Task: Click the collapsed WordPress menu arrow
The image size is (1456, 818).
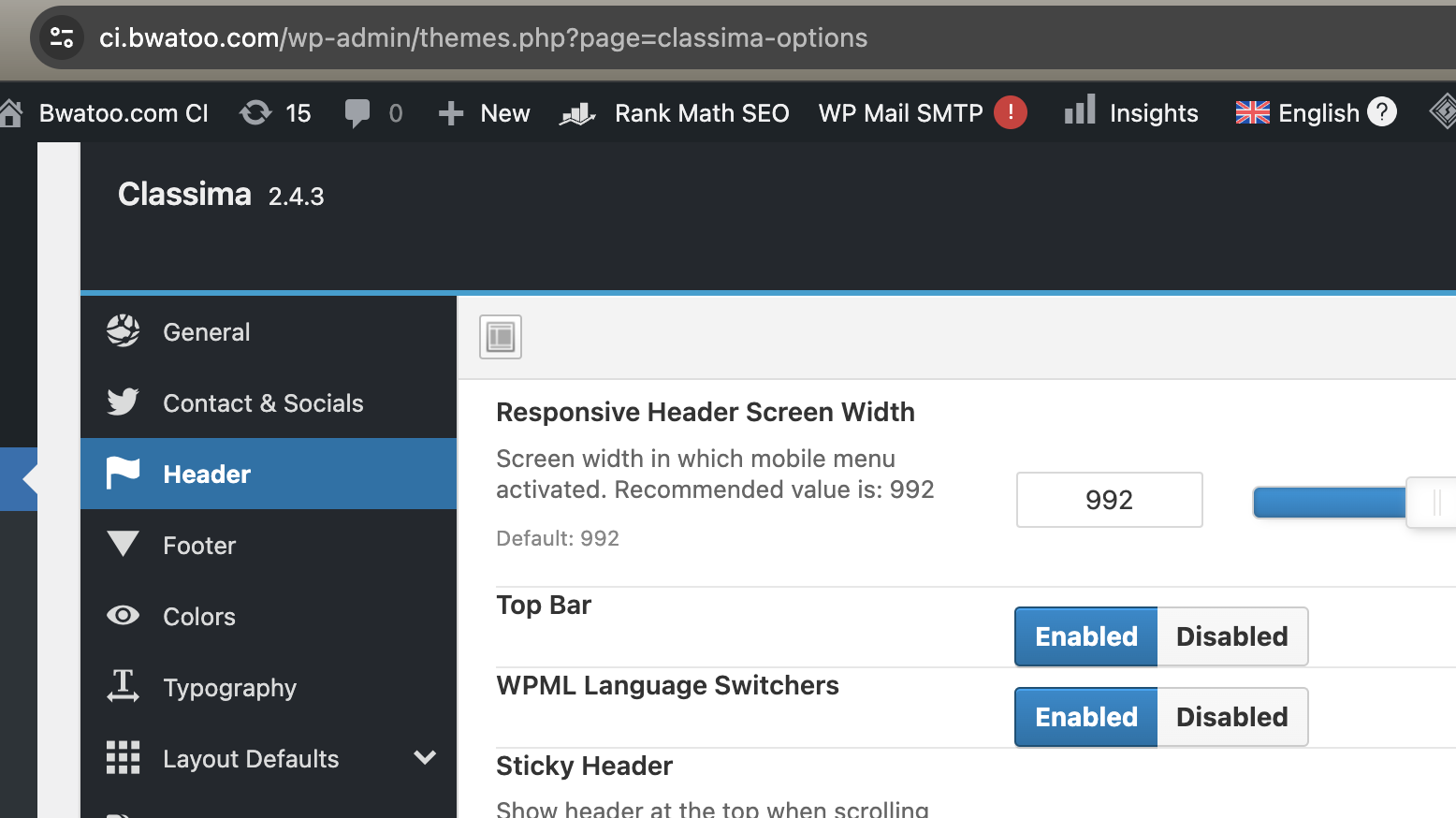Action: coord(30,478)
